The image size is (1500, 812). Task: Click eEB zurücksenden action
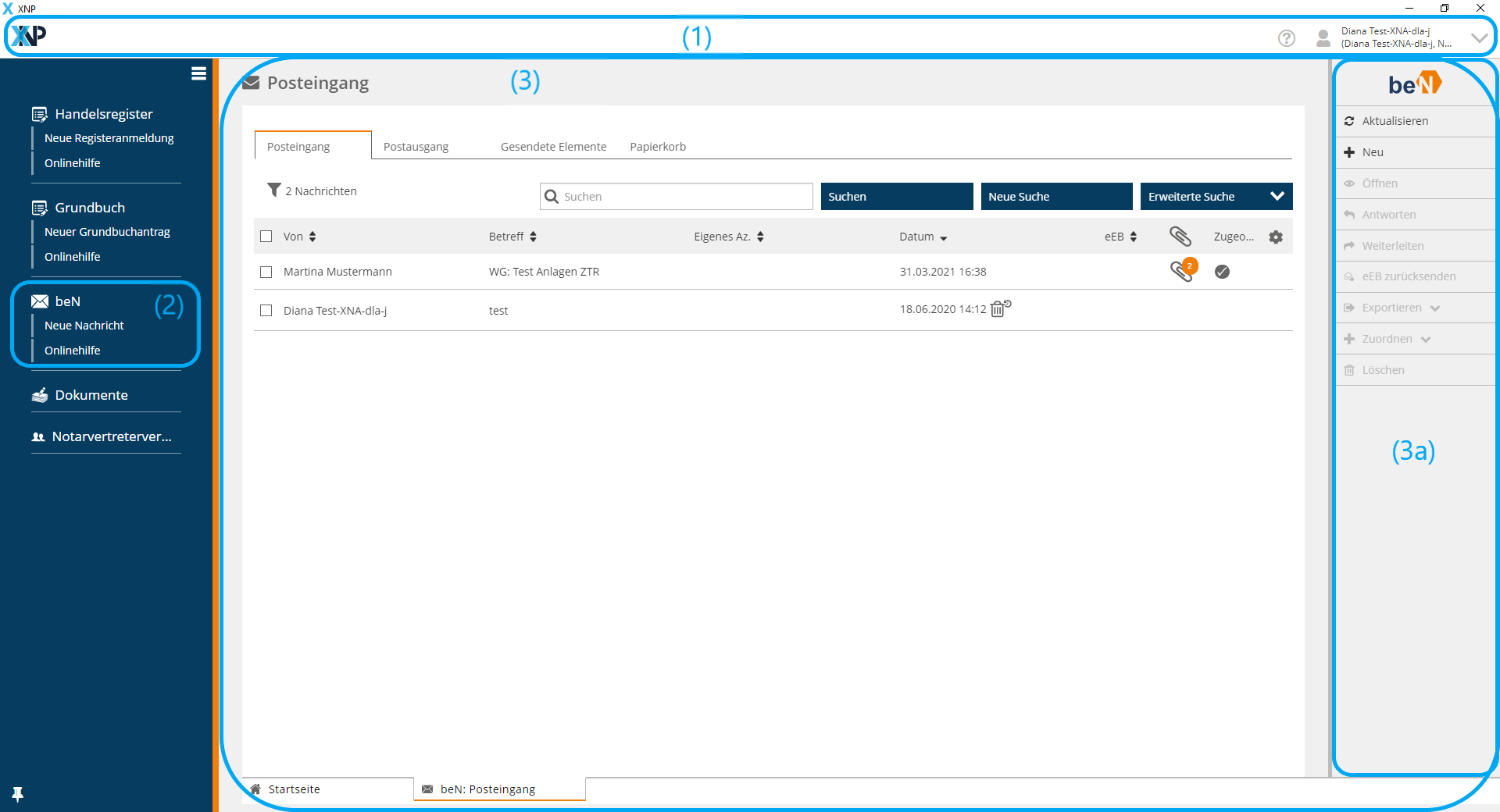coord(1415,276)
